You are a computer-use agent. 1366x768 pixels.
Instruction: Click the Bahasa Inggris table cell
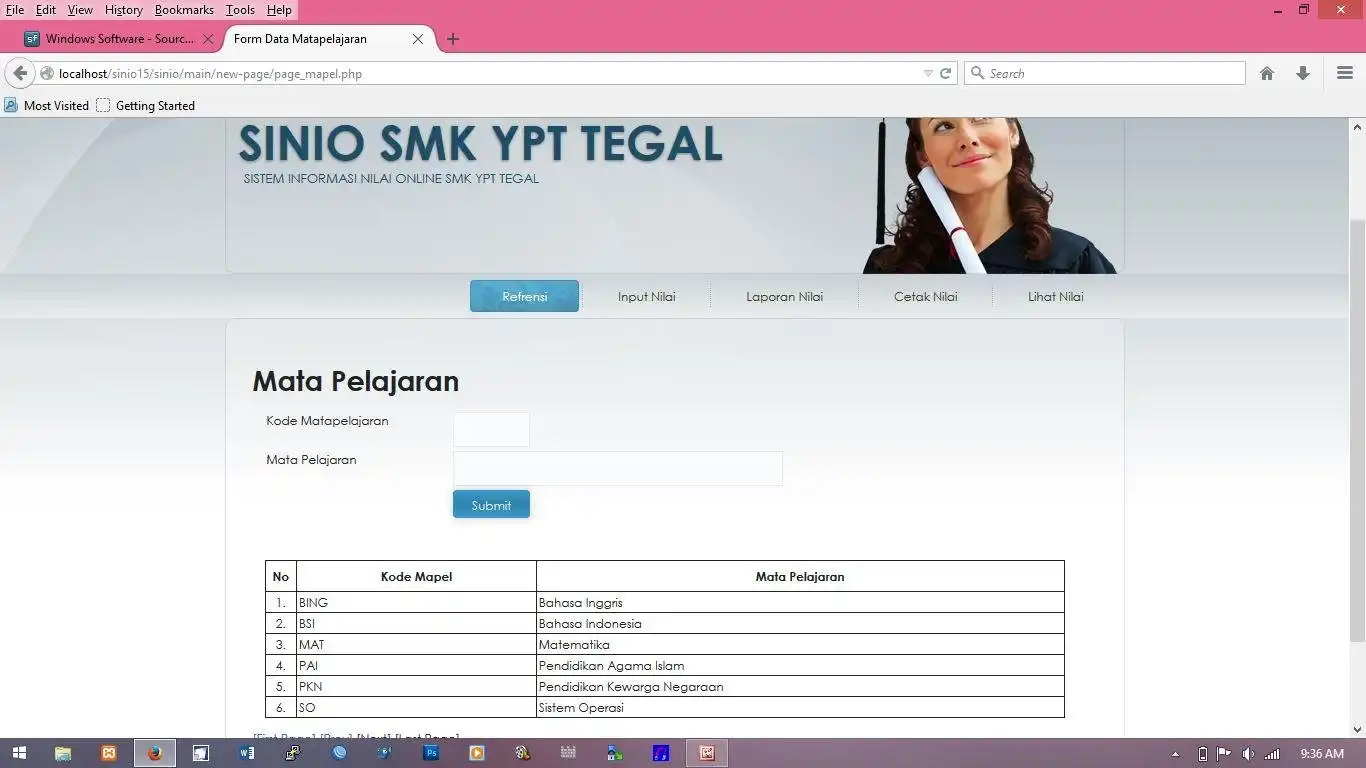(800, 602)
